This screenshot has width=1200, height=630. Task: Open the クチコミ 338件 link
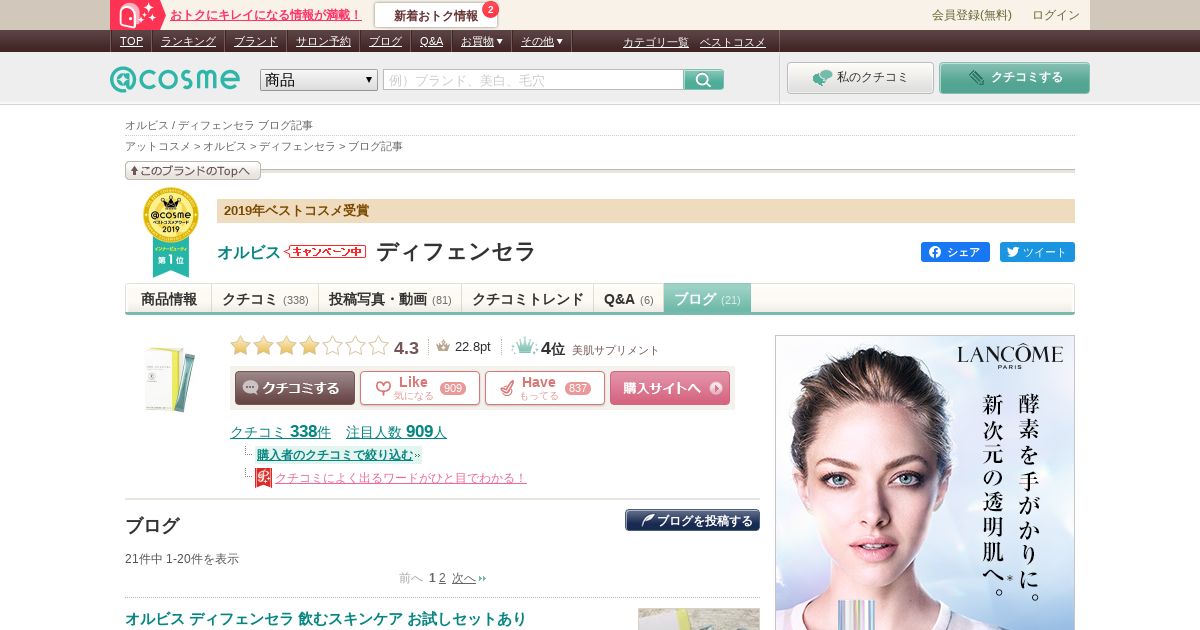280,432
